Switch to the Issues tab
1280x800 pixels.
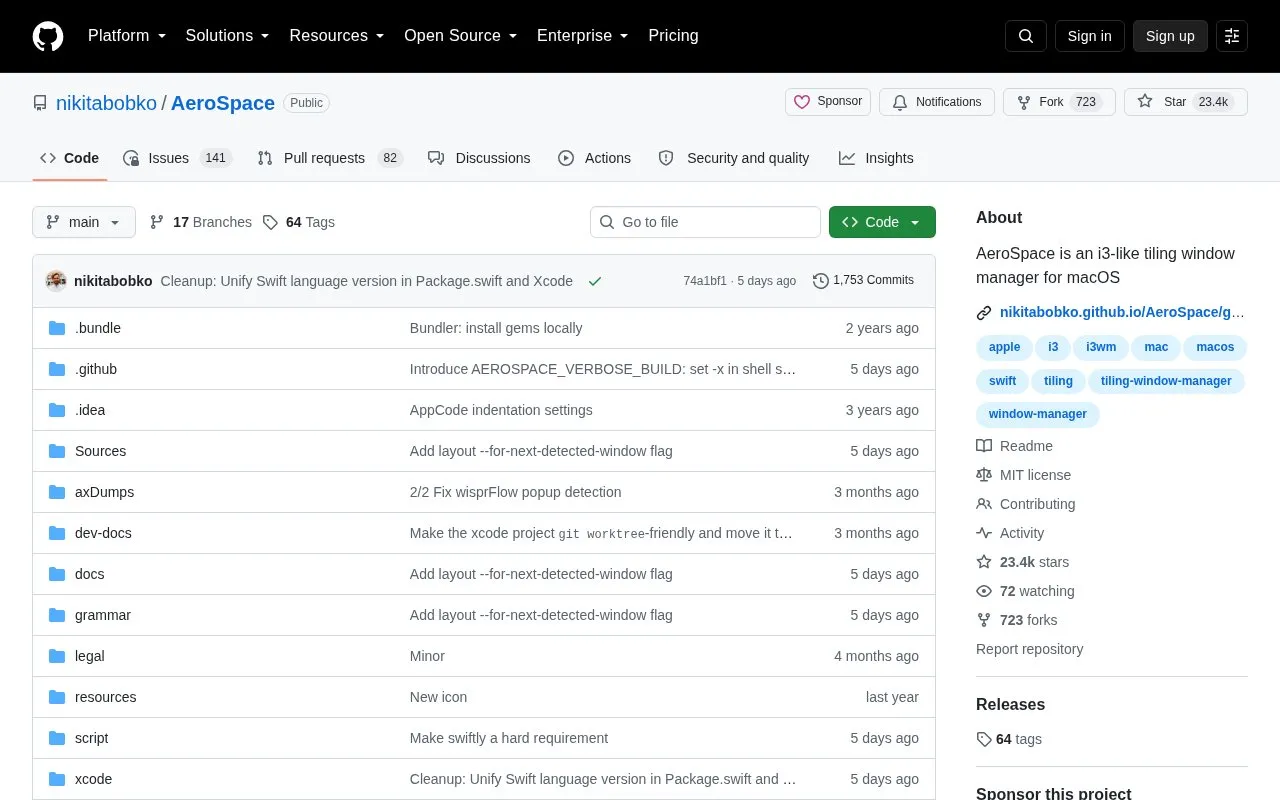click(x=177, y=158)
